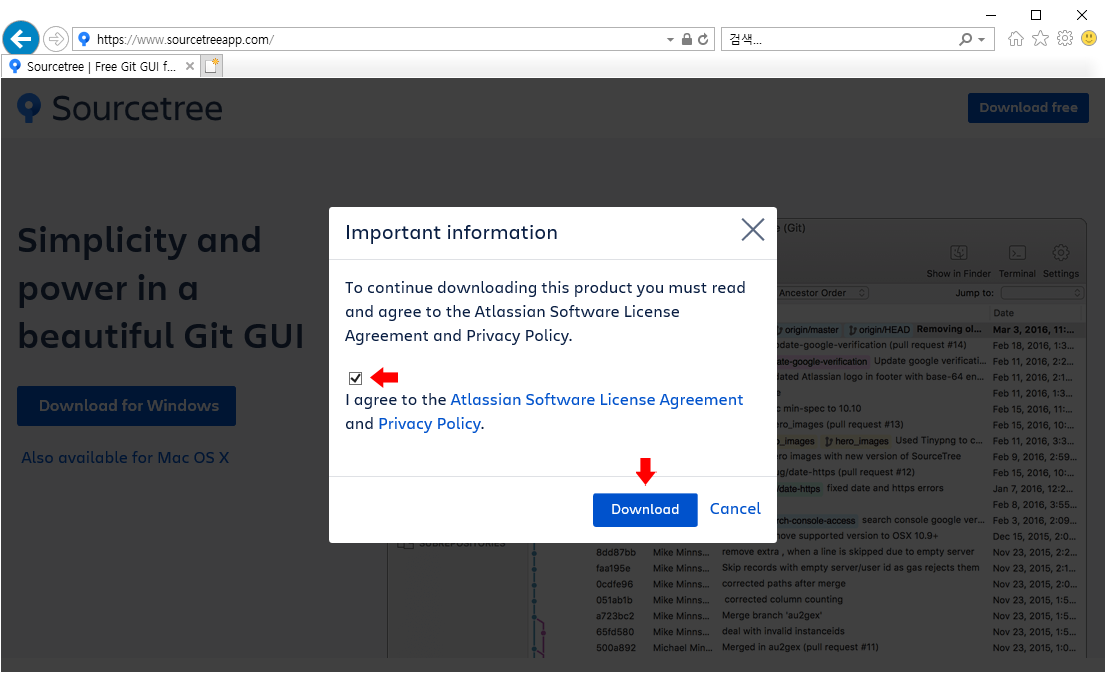Open Also available for Mac OS X link
1106x673 pixels.
tap(125, 457)
